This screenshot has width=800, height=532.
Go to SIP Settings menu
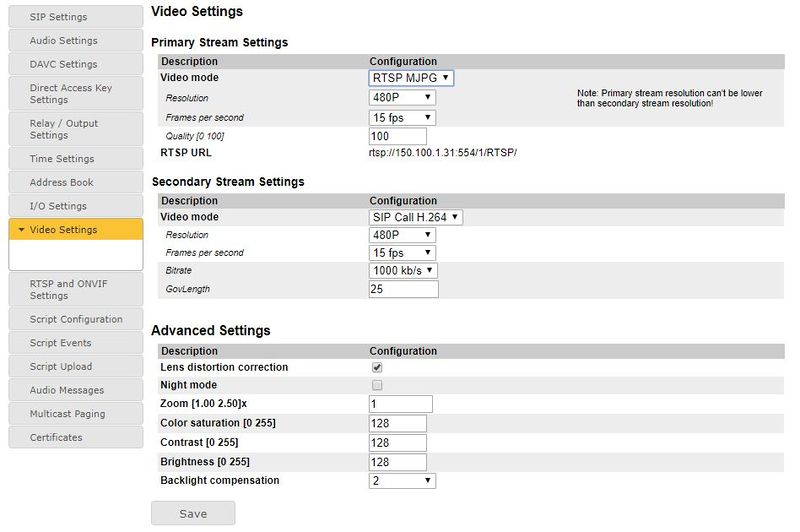pyautogui.click(x=75, y=17)
